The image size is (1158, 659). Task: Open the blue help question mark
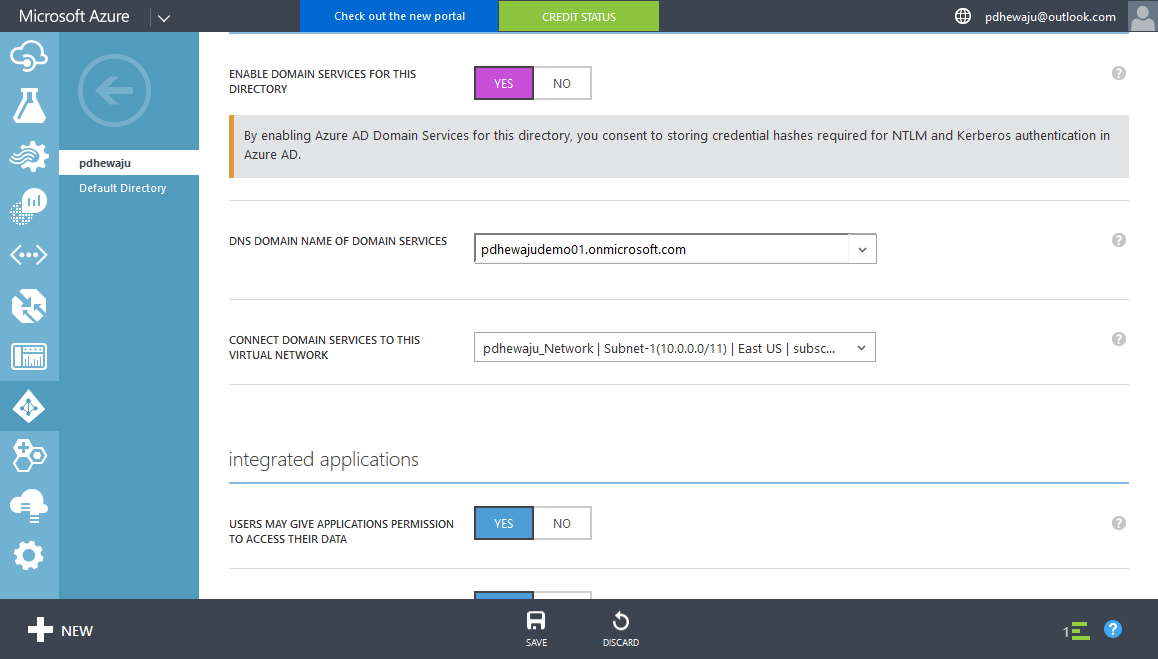pos(1113,629)
